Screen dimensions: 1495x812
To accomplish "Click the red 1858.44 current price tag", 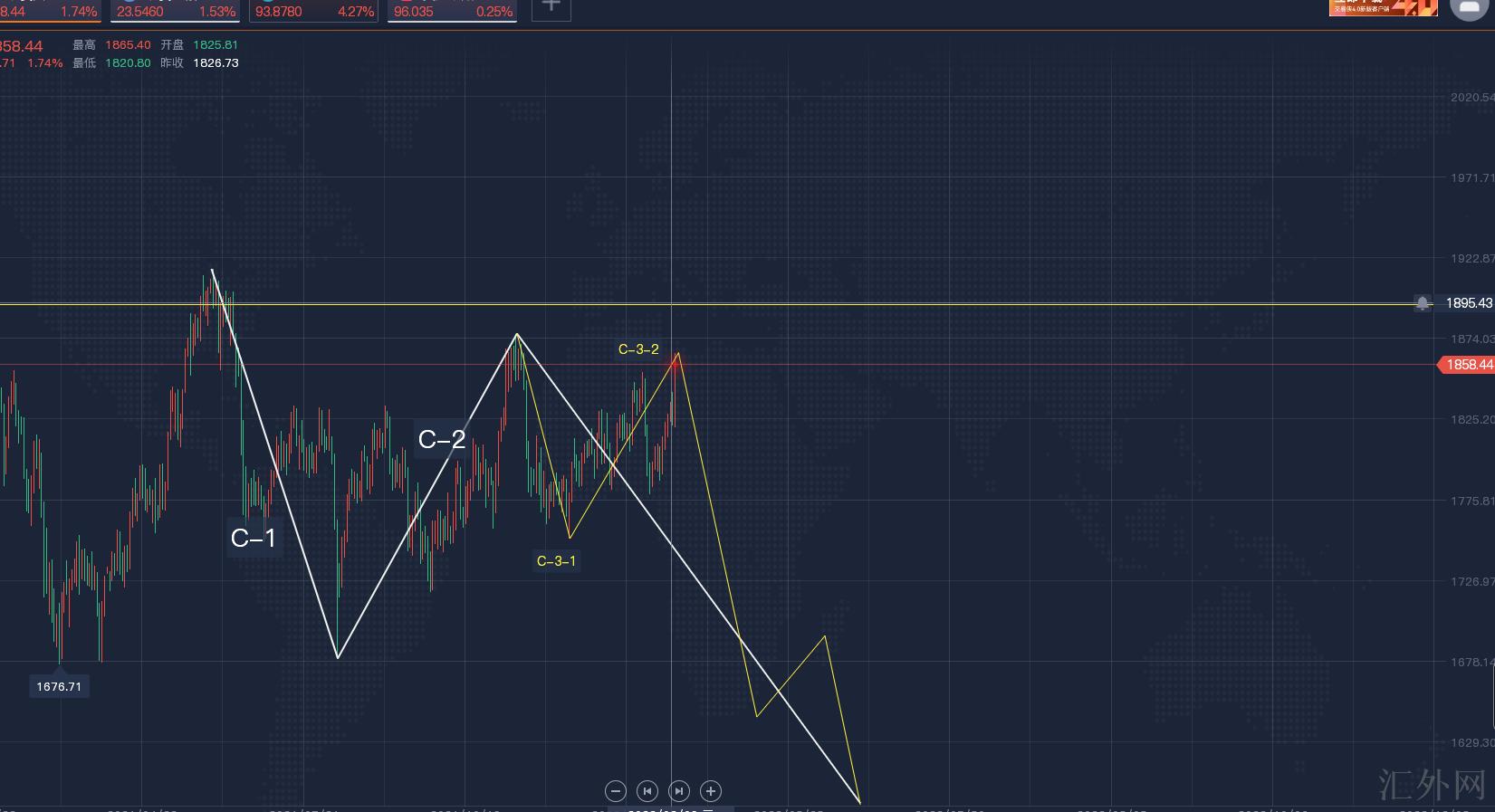I will click(1467, 365).
